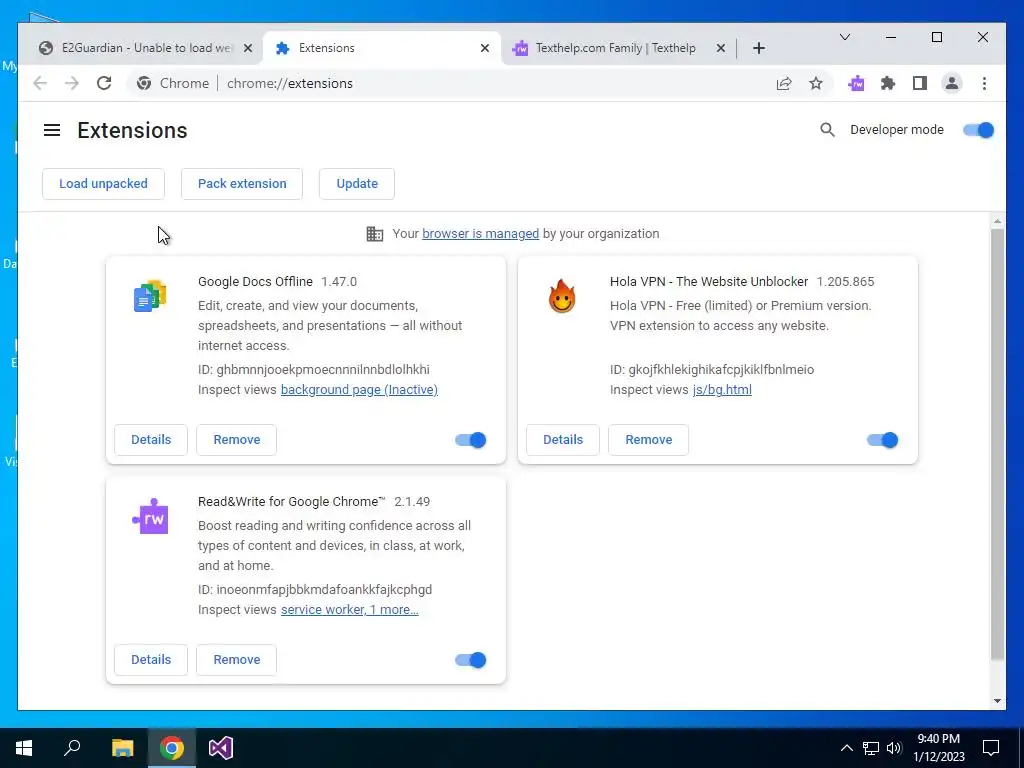Remove Google Docs Offline

(x=236, y=440)
